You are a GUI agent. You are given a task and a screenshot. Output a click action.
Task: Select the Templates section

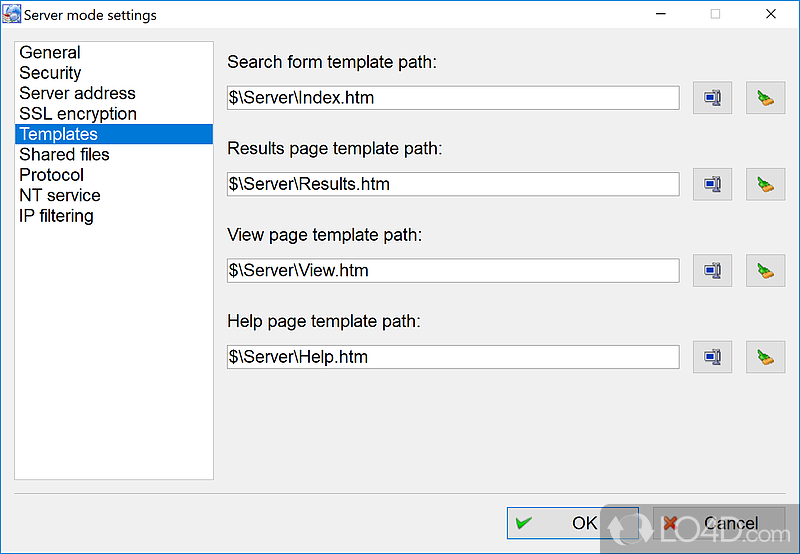114,134
